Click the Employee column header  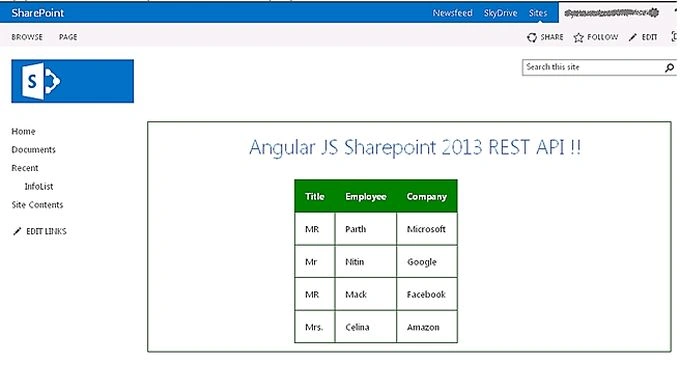pos(366,196)
